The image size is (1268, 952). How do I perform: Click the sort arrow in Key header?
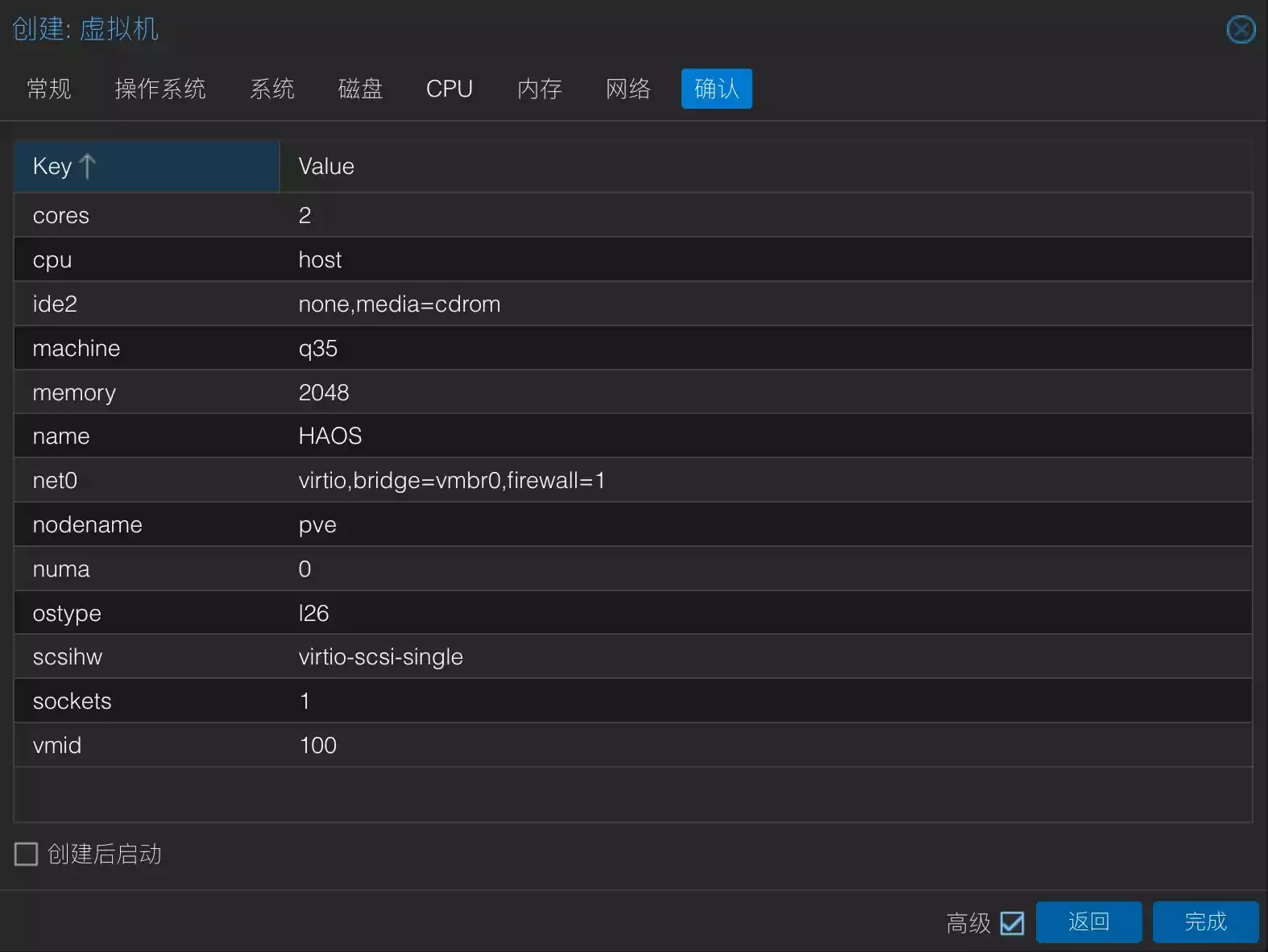(87, 166)
